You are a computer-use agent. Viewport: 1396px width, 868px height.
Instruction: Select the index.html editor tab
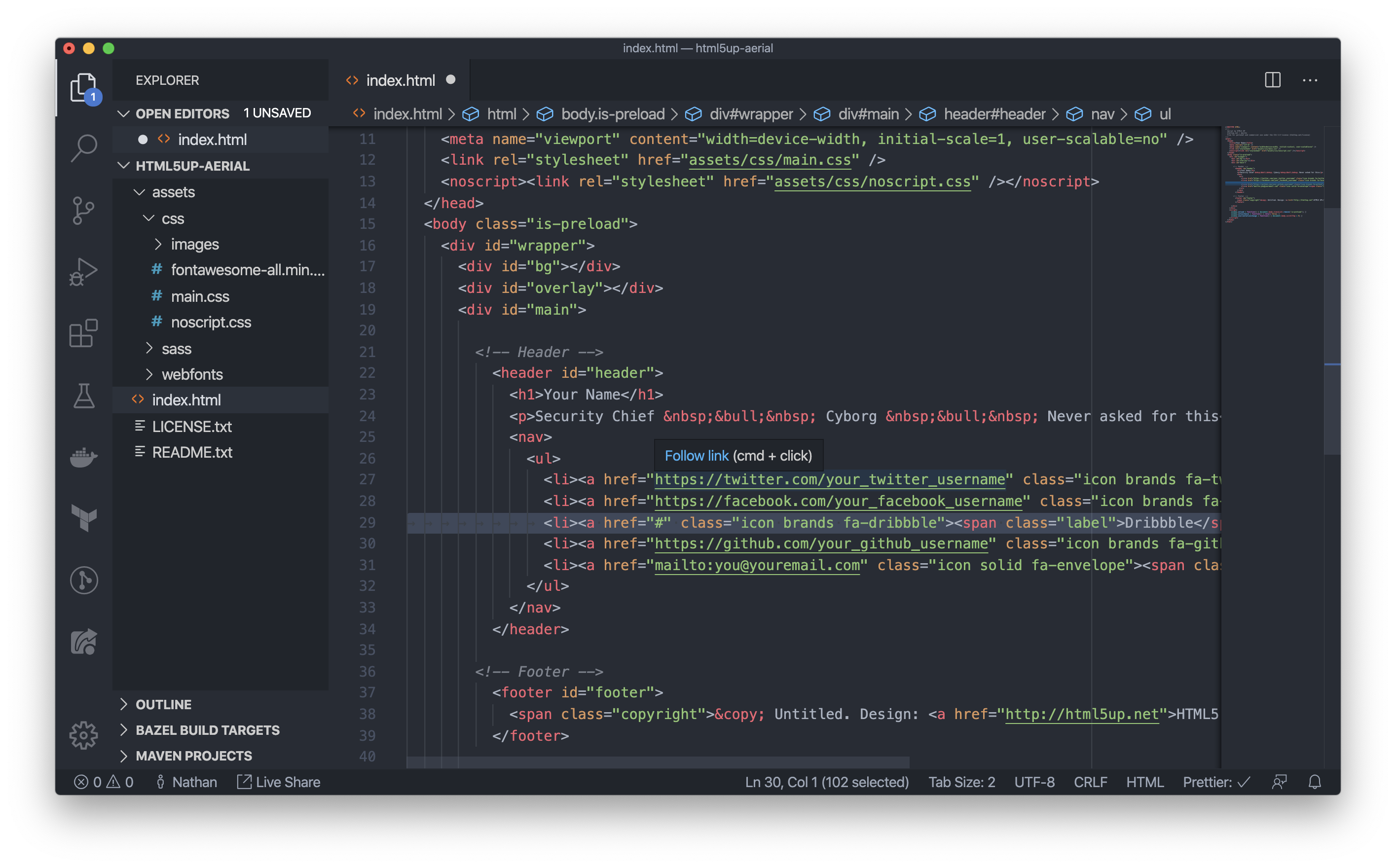coord(400,80)
